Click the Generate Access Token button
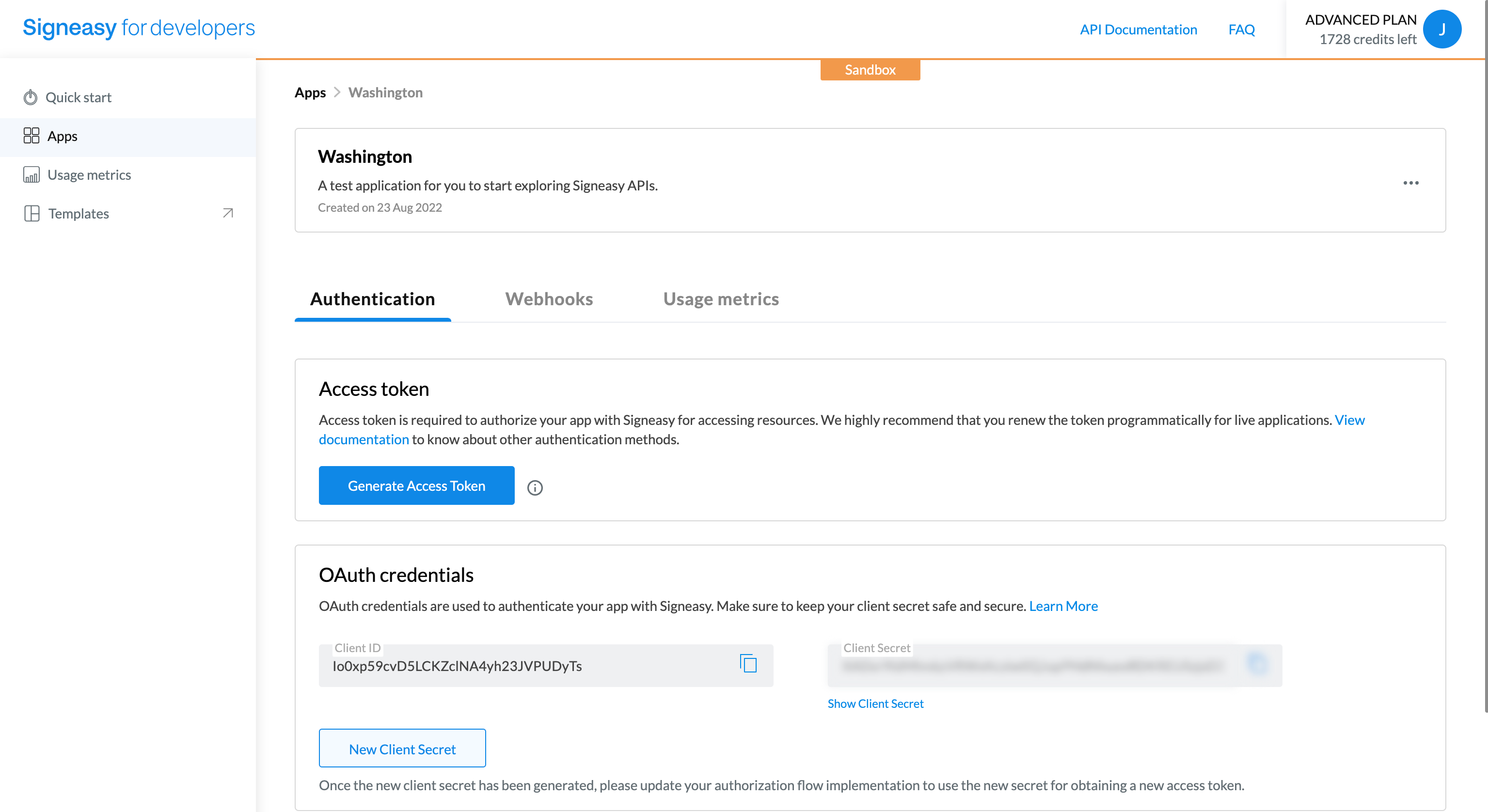The width and height of the screenshot is (1488, 812). pyautogui.click(x=416, y=485)
